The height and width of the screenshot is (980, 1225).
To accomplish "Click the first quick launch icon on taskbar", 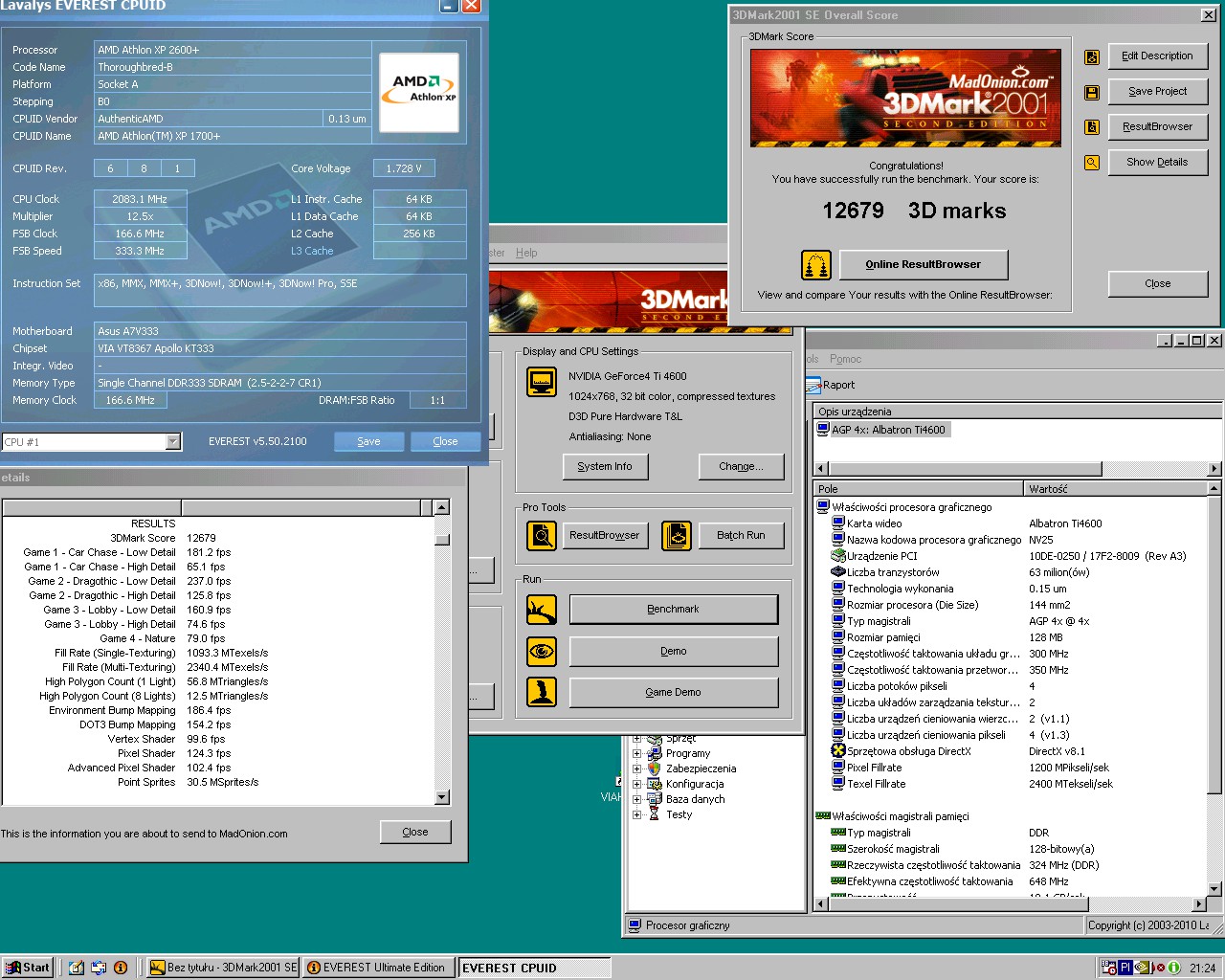I will coord(77,968).
